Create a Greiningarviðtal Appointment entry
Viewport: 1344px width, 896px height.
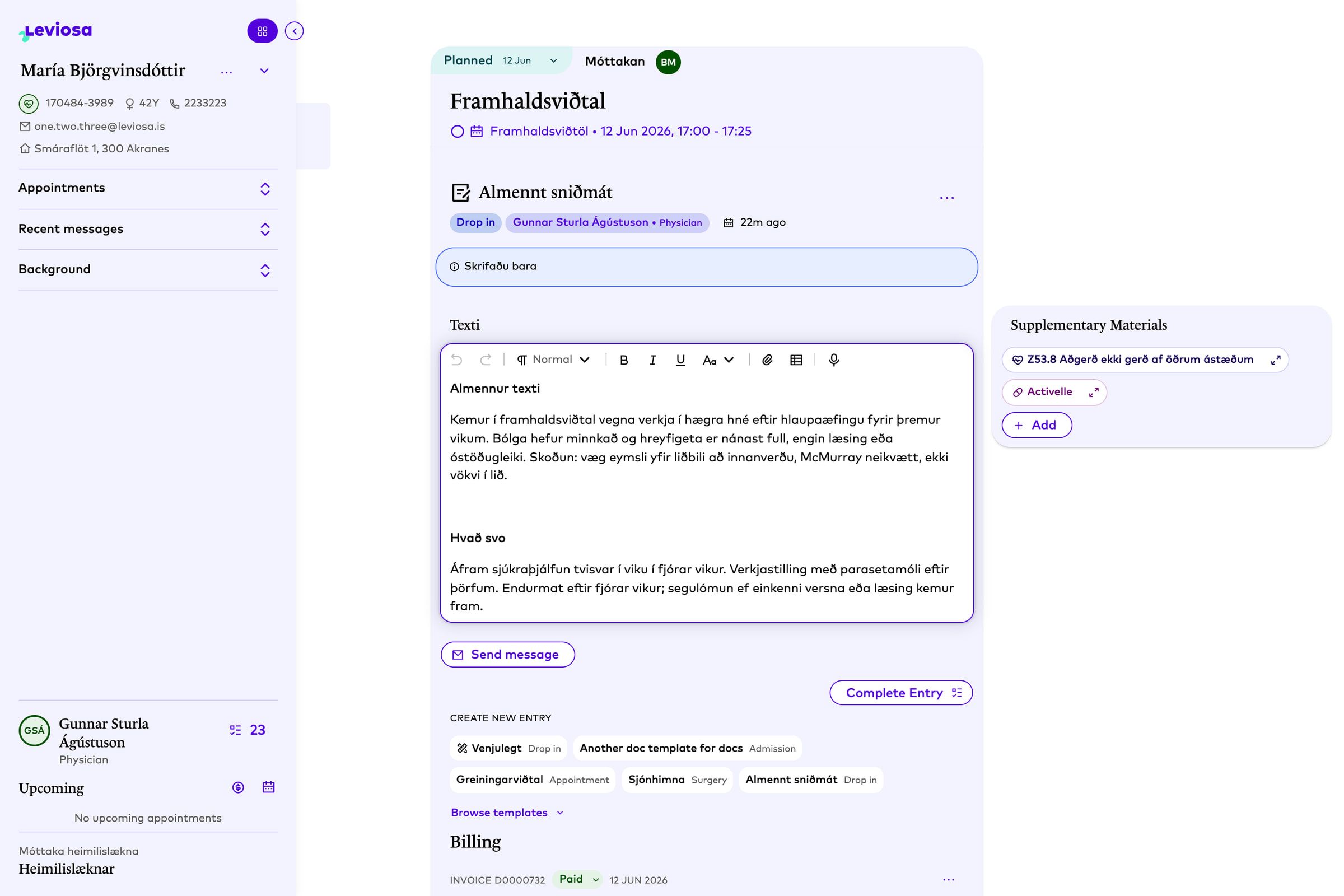pyautogui.click(x=533, y=780)
